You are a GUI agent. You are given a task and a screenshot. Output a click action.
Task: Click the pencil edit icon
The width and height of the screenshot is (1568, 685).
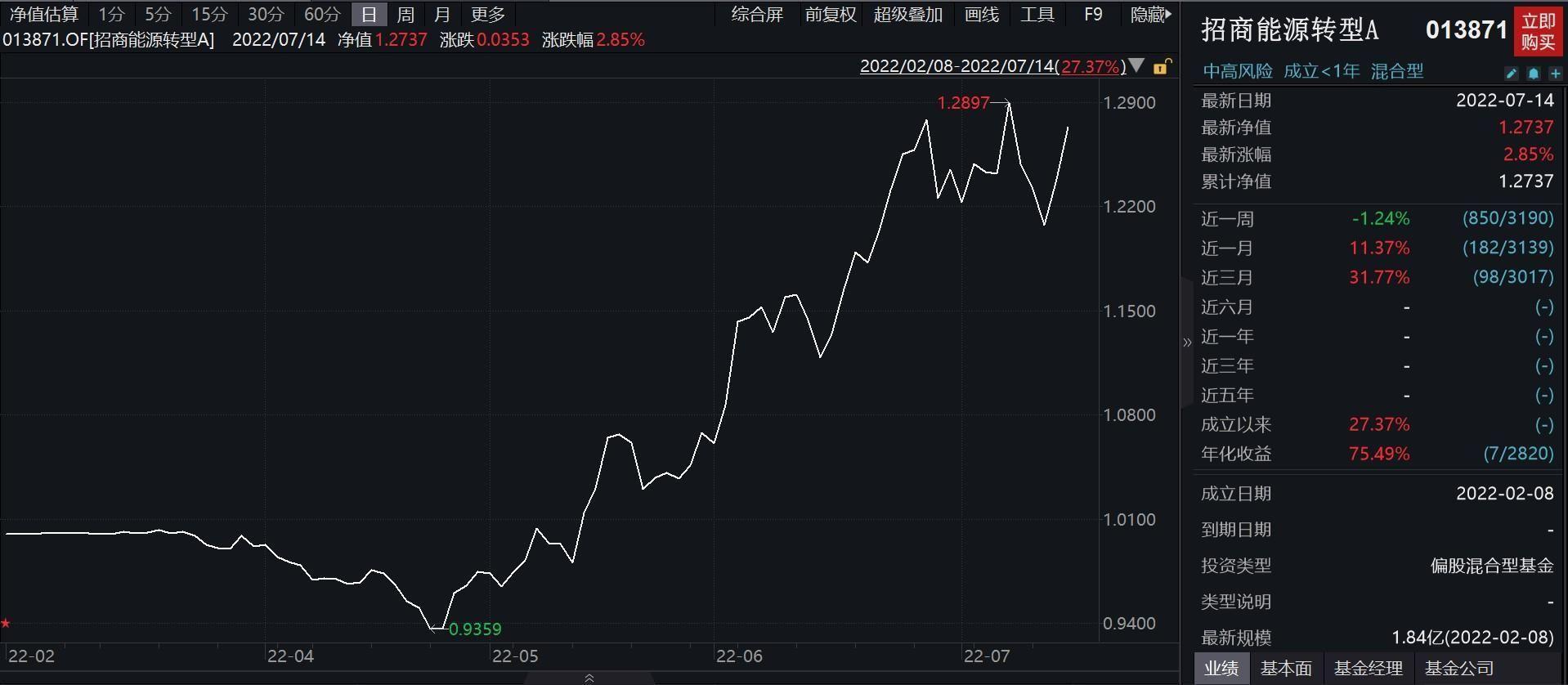click(x=1512, y=74)
